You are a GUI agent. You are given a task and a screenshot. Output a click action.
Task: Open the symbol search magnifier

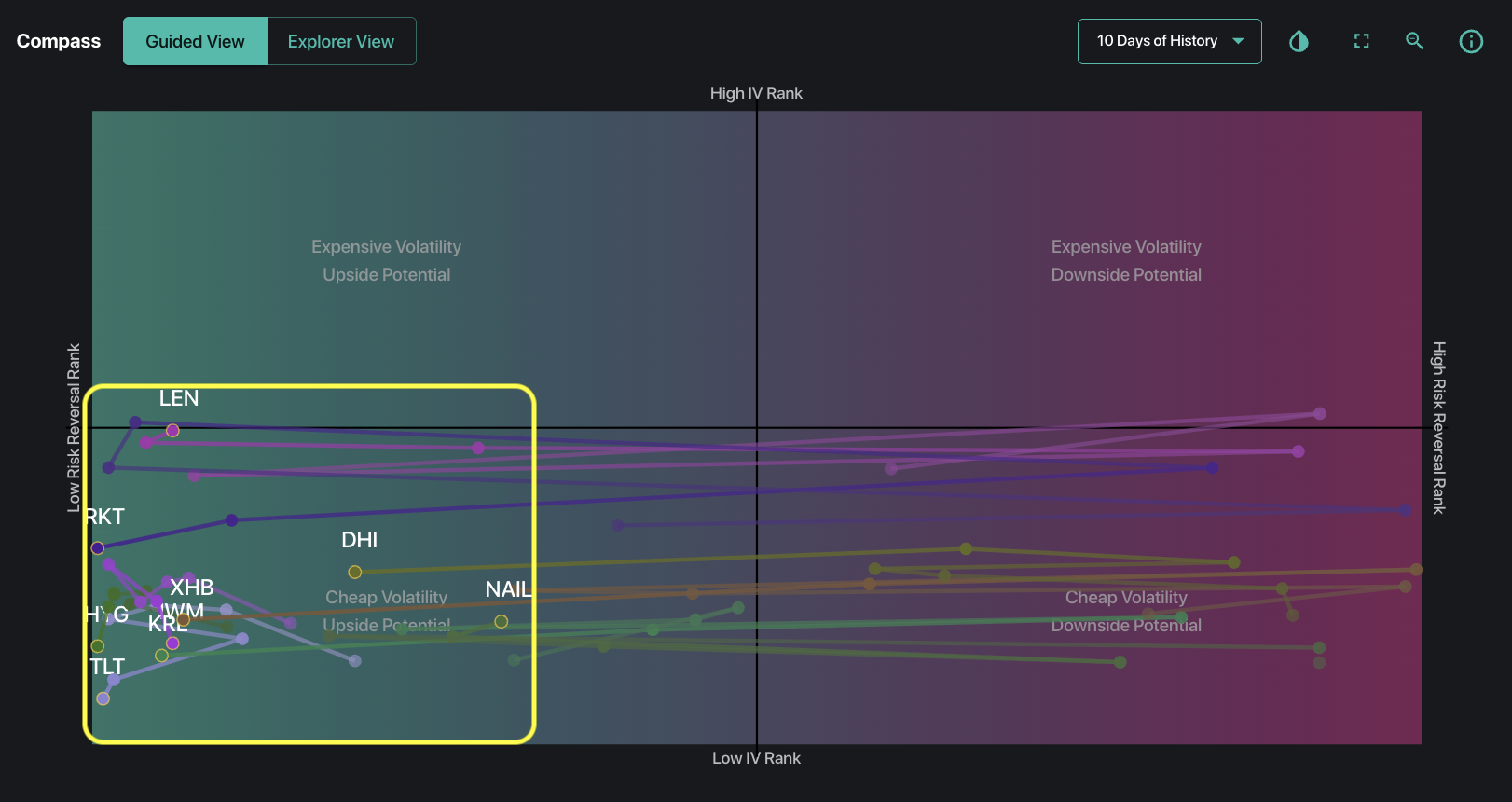1414,41
